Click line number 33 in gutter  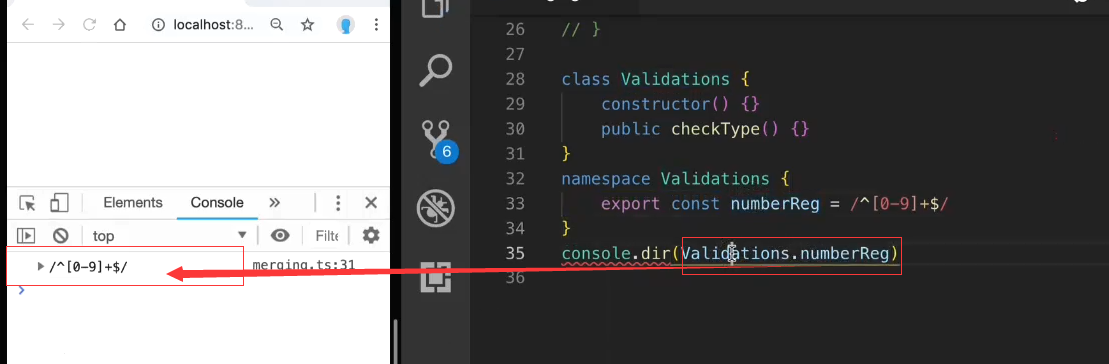coord(516,204)
